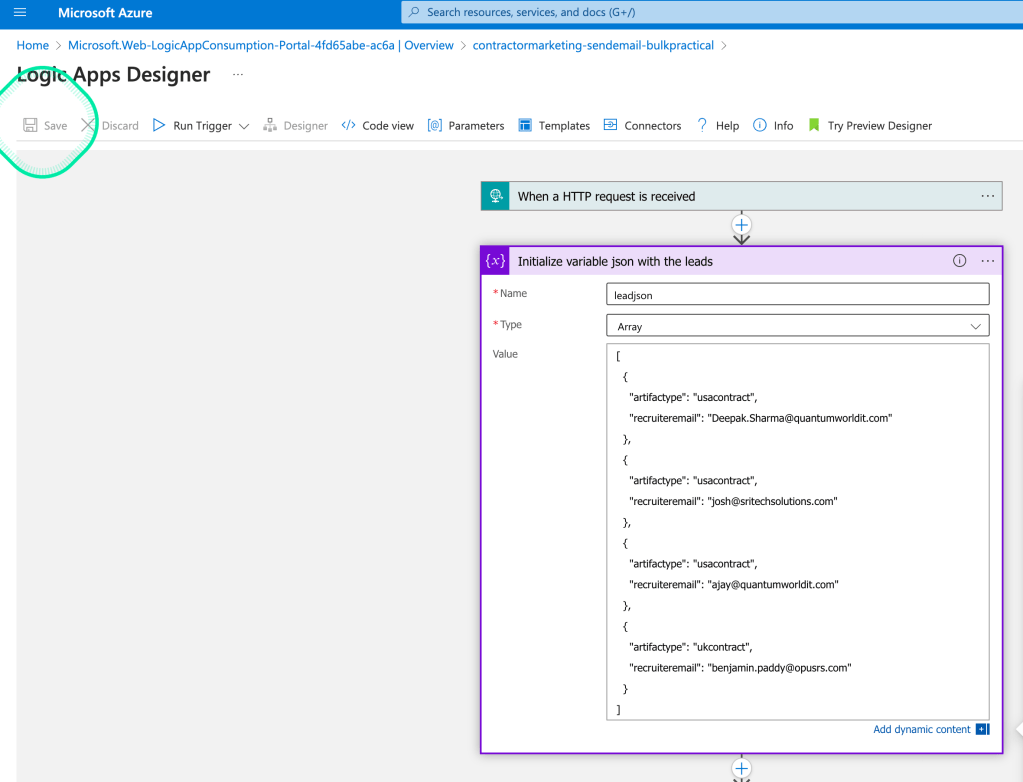Screen dimensions: 1023x782
Task: Open the Parameters panel
Action: tap(466, 125)
